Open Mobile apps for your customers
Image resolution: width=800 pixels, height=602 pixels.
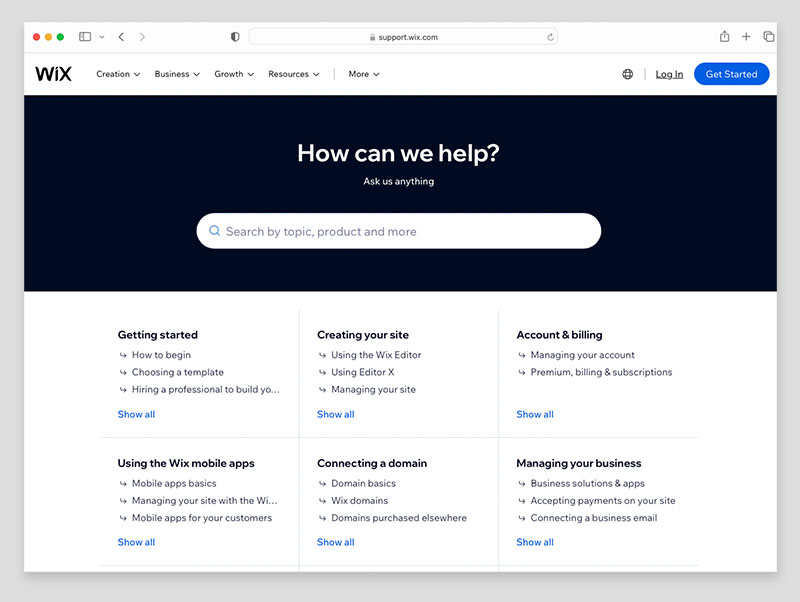point(202,518)
